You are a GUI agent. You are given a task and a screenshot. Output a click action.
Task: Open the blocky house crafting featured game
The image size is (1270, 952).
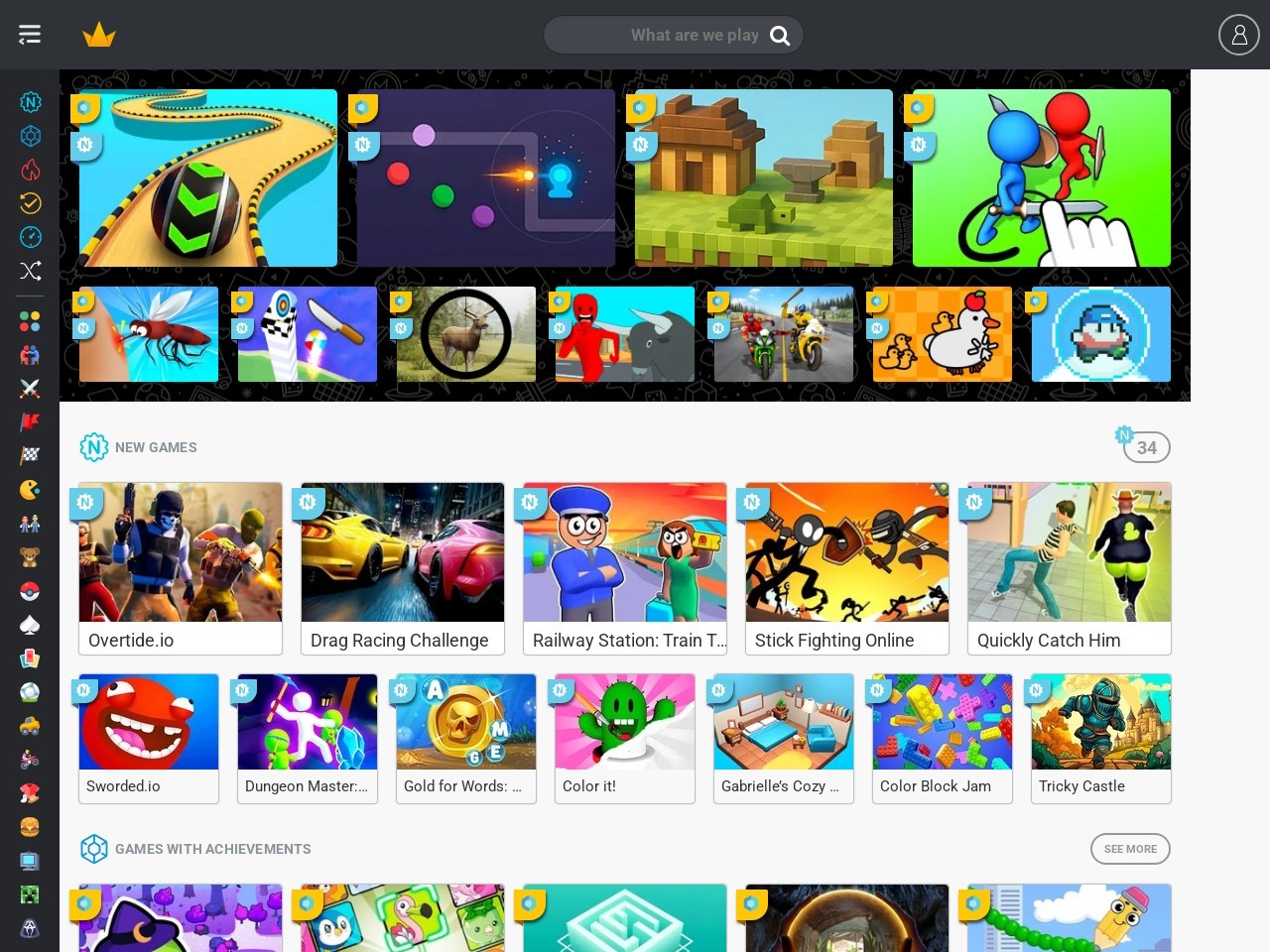[x=764, y=178]
